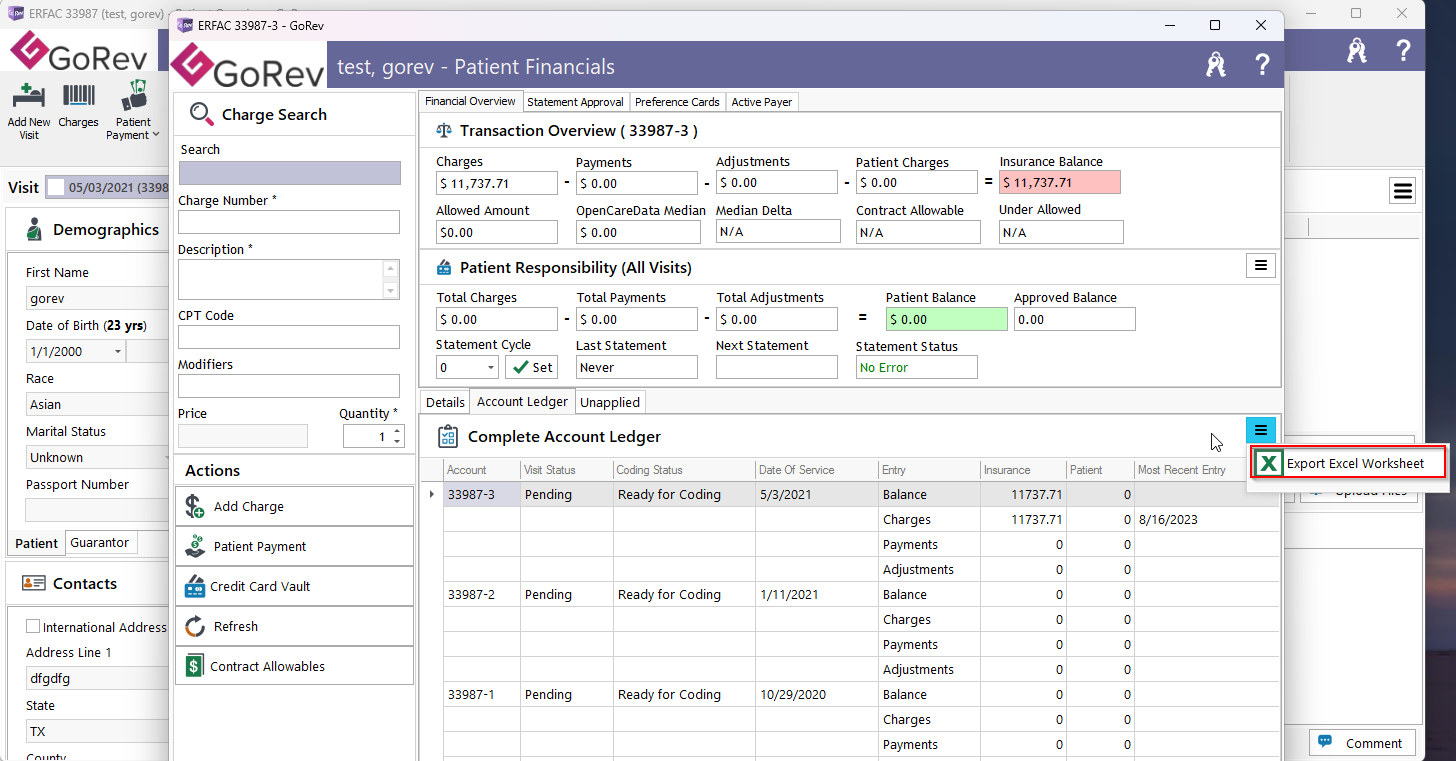
Task: Increase Quantity using up stepper arrow
Action: tap(397, 431)
